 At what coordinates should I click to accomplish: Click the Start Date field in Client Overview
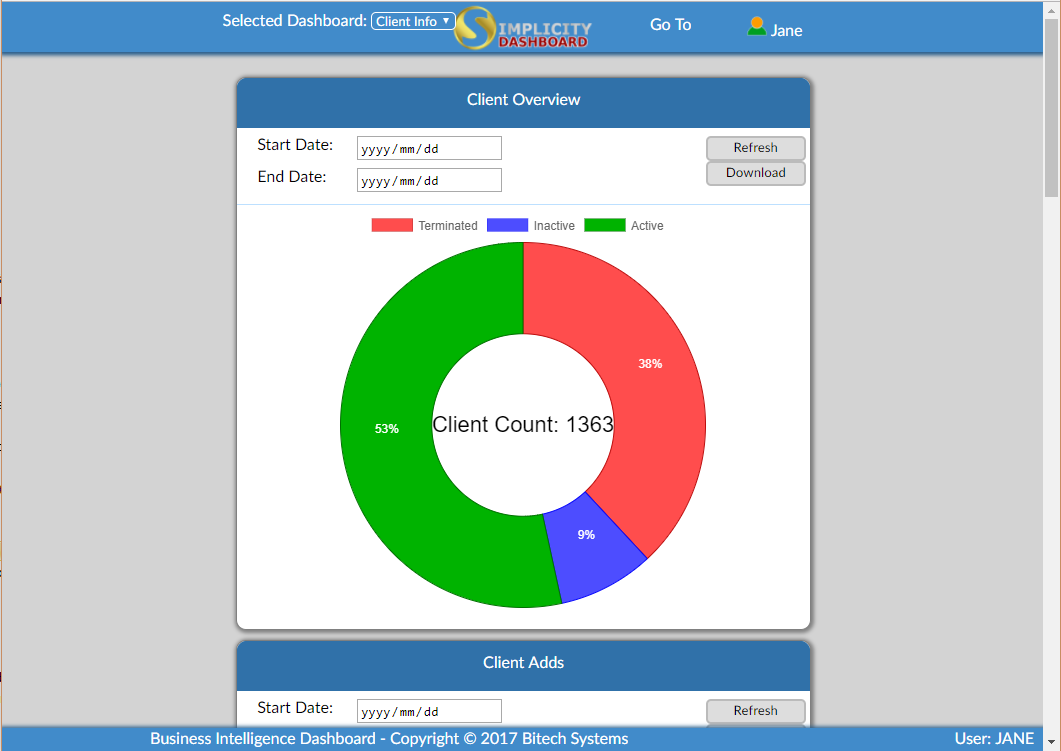[428, 147]
